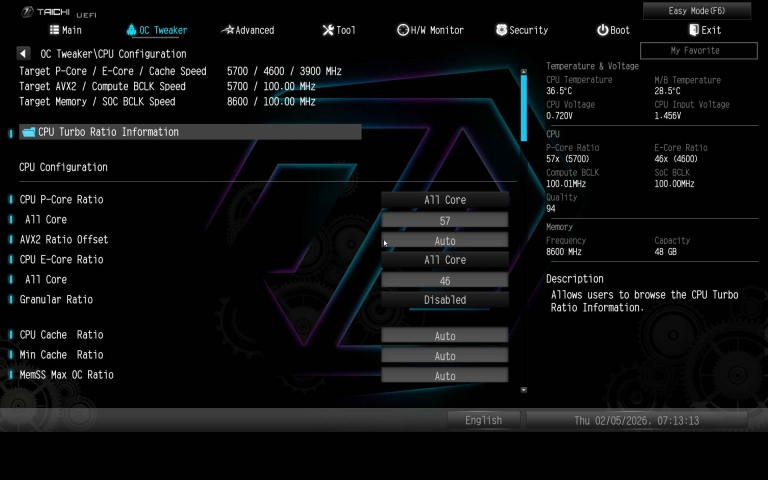
Task: Click the Security shield icon
Action: [501, 30]
